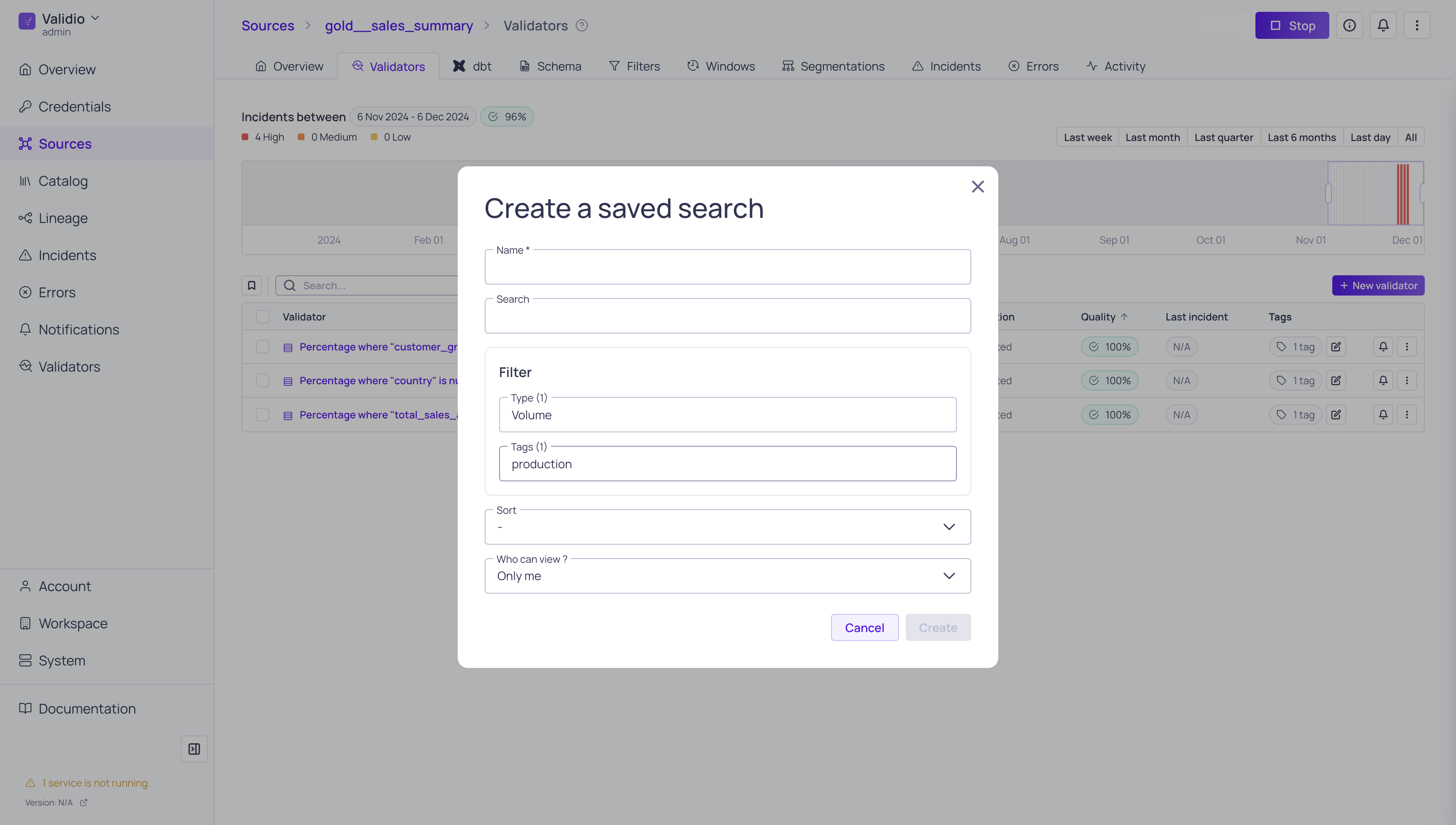The width and height of the screenshot is (1456, 825).
Task: Click the Create button
Action: pos(937,627)
